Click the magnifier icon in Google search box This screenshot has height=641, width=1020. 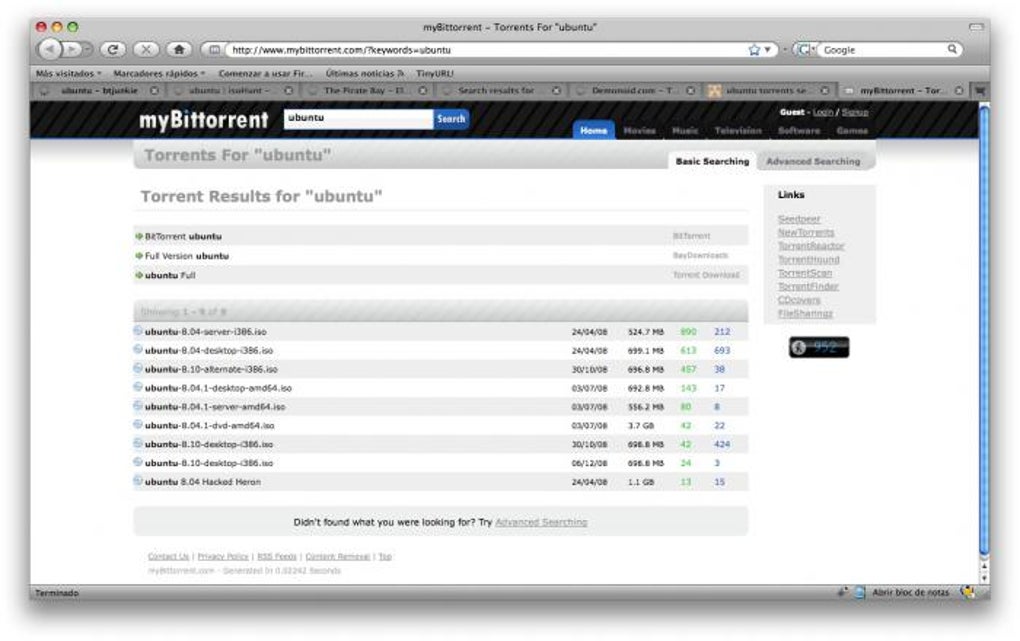(x=952, y=49)
